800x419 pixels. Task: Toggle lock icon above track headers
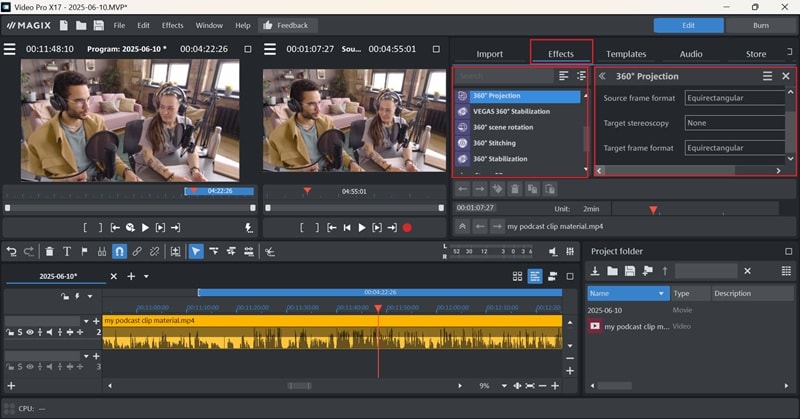click(65, 296)
